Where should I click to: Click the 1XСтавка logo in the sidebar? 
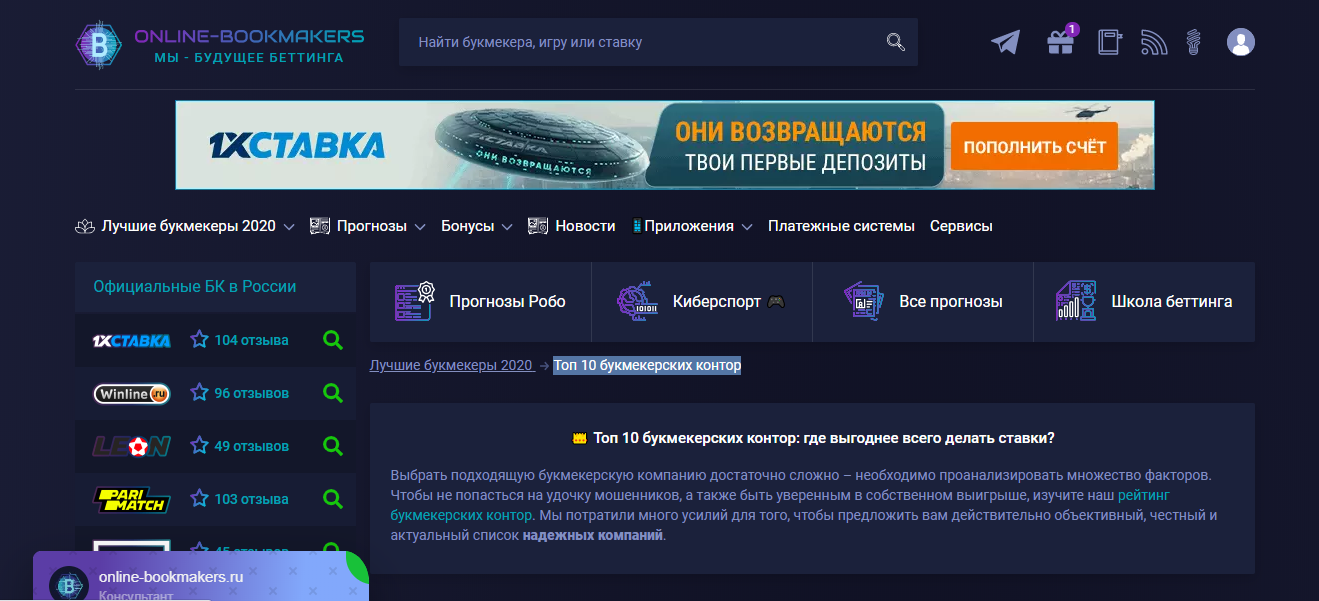132,340
